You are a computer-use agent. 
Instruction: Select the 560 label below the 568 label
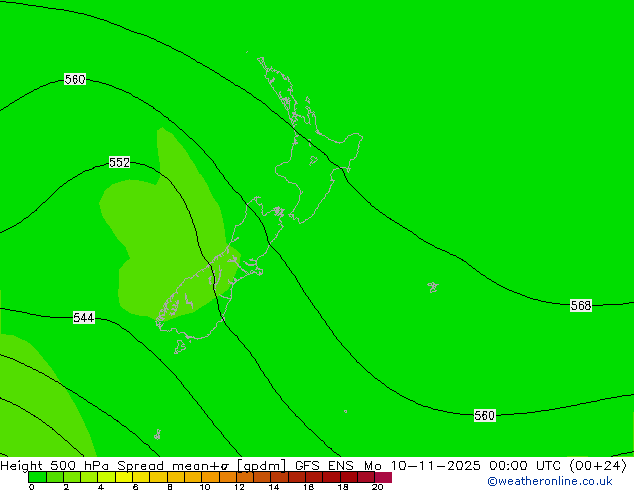point(484,416)
